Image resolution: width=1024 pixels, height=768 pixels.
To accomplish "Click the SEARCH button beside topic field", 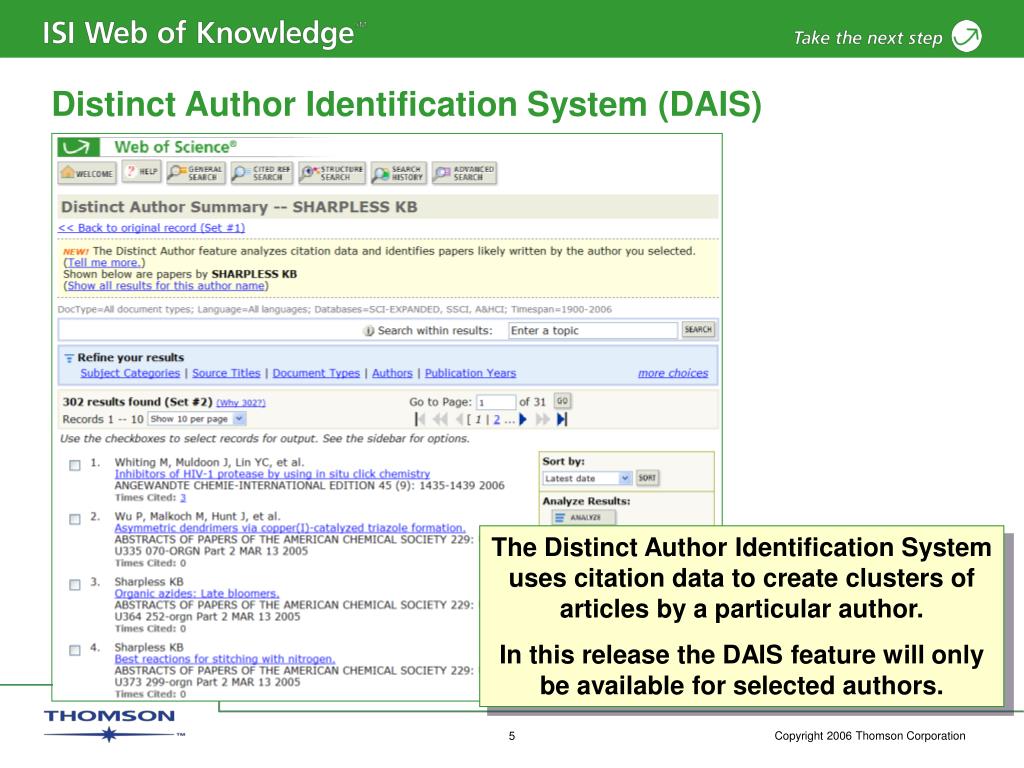I will [x=698, y=330].
